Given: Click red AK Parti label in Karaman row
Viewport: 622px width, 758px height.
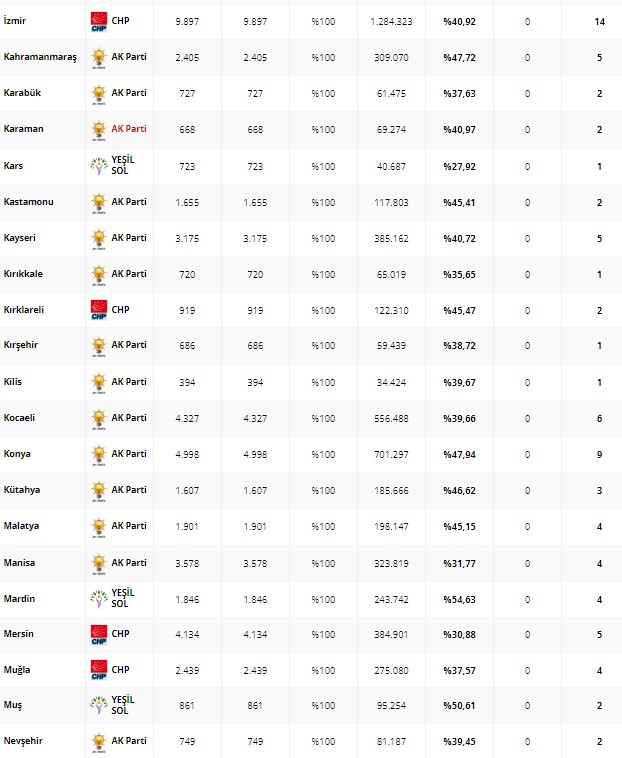Looking at the screenshot, I should click(x=129, y=129).
